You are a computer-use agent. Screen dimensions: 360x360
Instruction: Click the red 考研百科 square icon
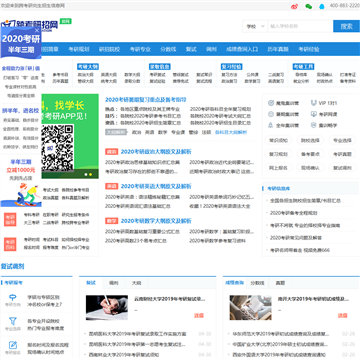[x=10, y=244]
